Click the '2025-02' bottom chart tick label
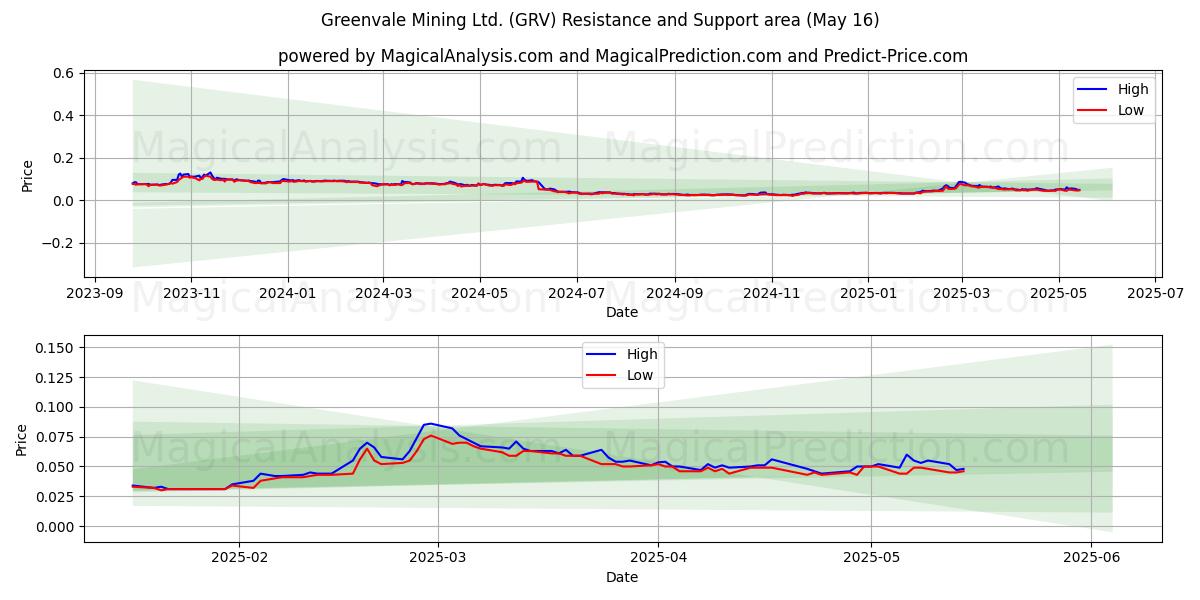 pyautogui.click(x=240, y=558)
